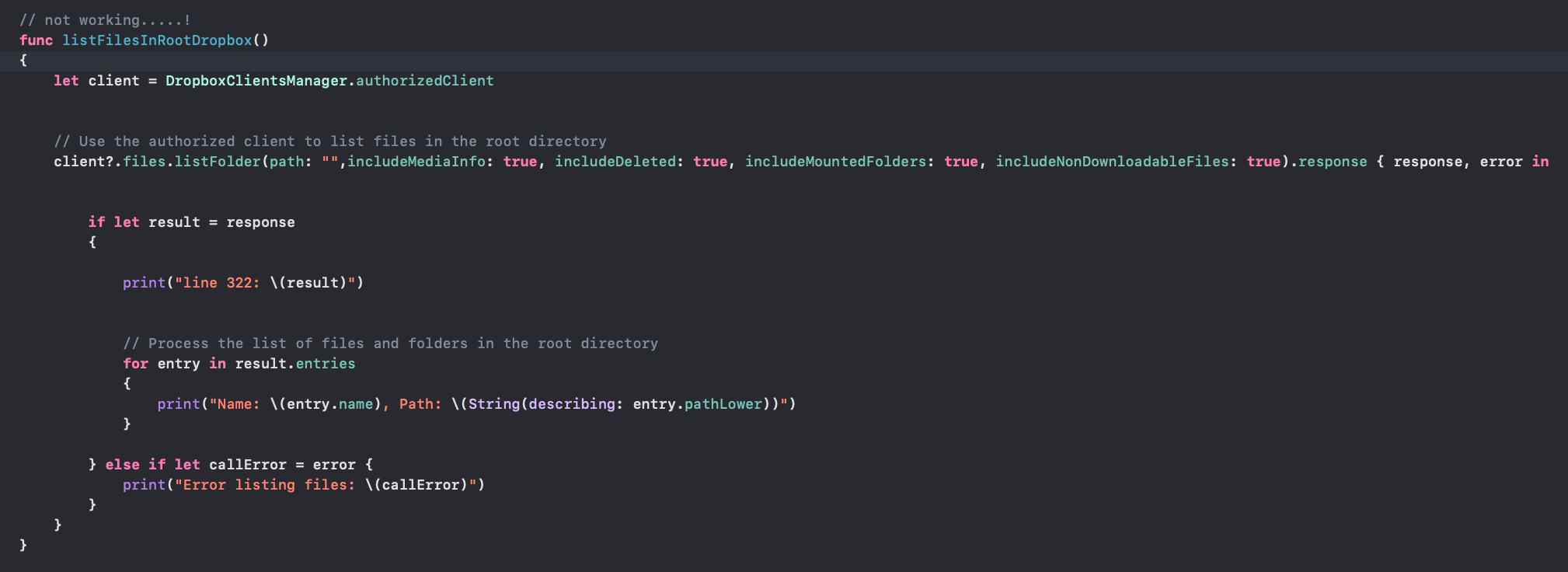
Task: Click callError in the else-if declaration
Action: click(247, 465)
